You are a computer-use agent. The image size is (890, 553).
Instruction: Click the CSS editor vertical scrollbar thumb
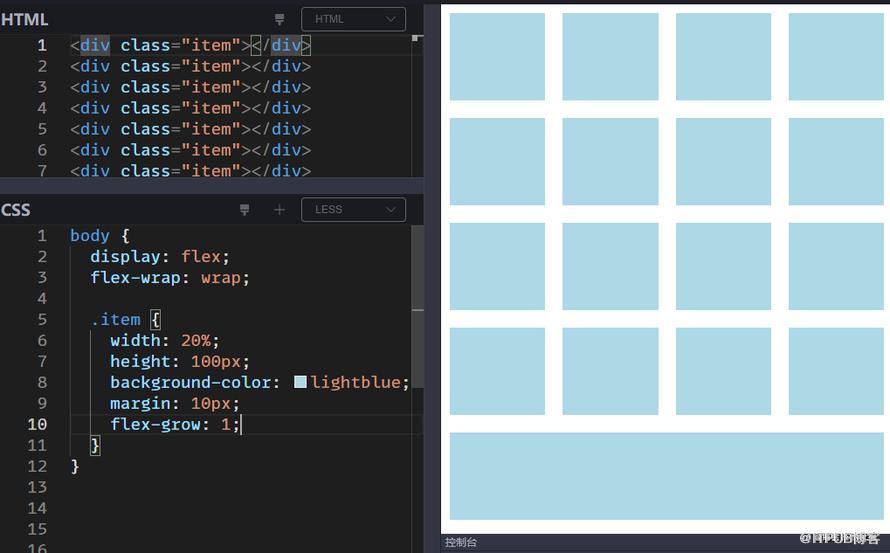pos(418,307)
